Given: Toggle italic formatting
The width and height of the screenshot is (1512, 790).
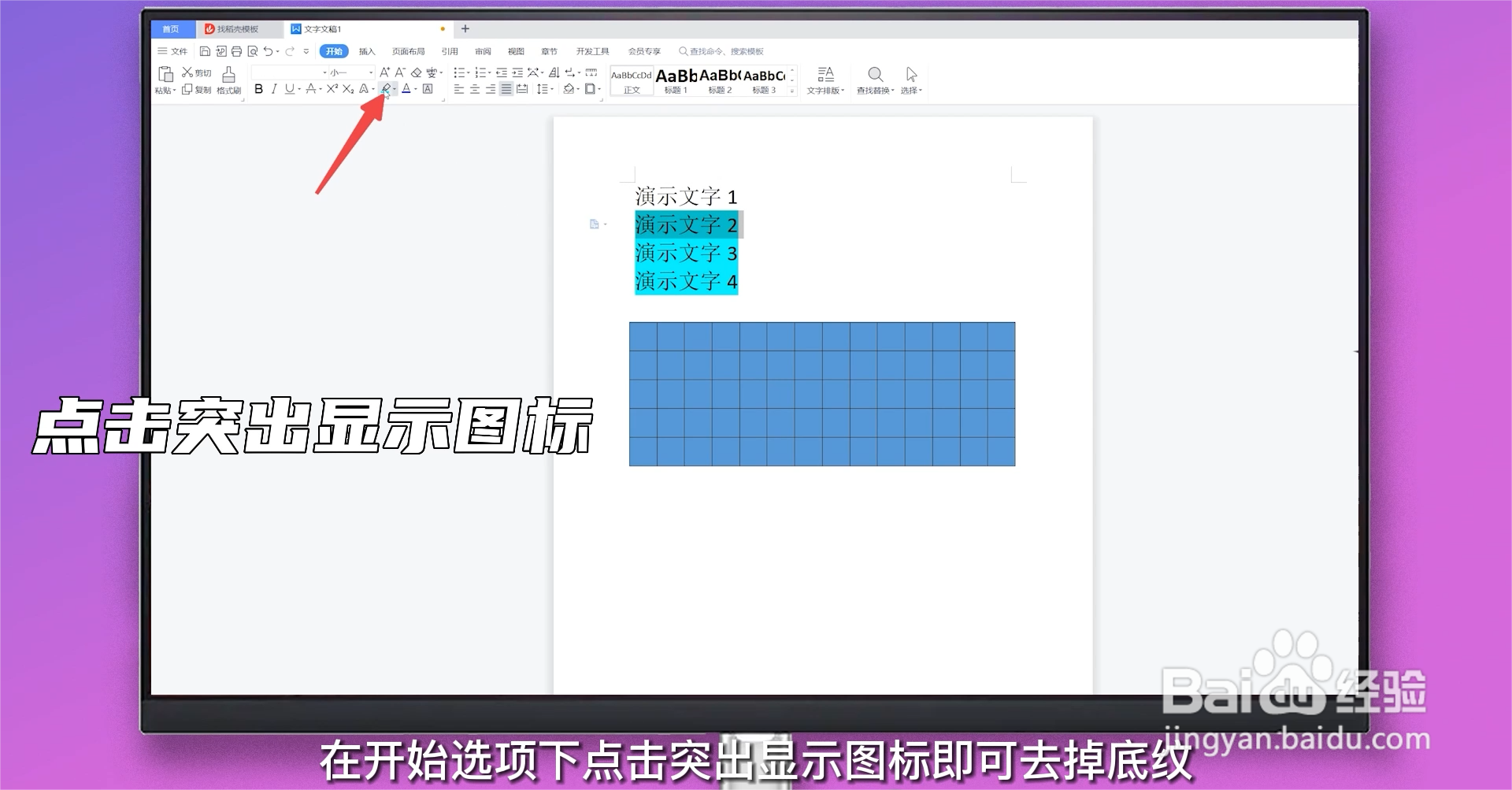Looking at the screenshot, I should point(273,88).
